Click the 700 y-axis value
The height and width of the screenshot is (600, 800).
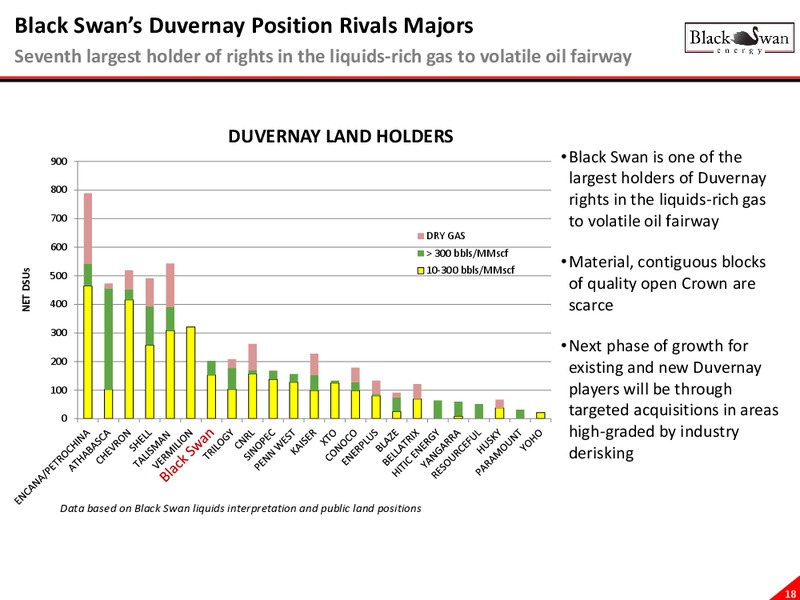coord(59,219)
